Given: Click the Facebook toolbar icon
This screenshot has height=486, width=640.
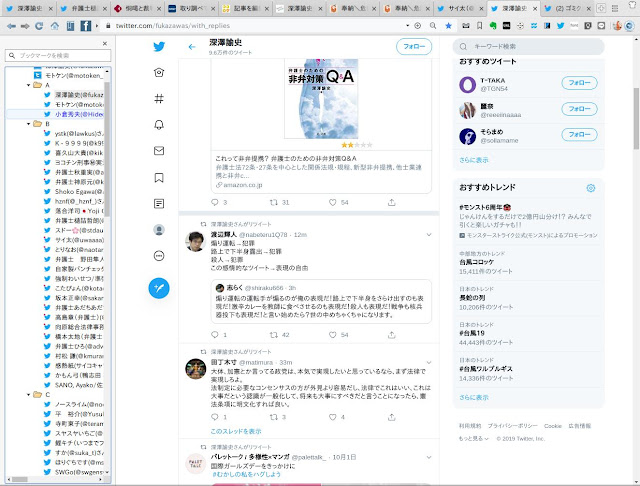Looking at the screenshot, I should tap(86, 26).
